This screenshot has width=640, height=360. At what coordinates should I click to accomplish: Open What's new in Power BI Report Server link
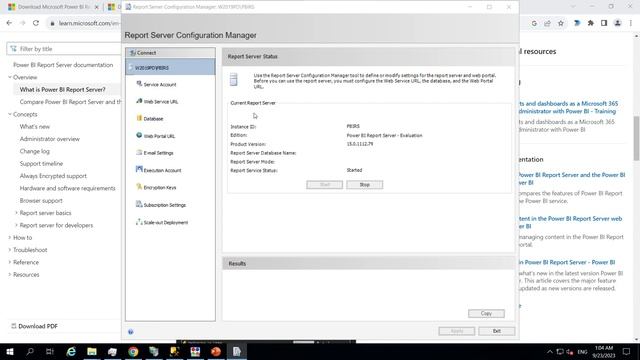(567, 262)
